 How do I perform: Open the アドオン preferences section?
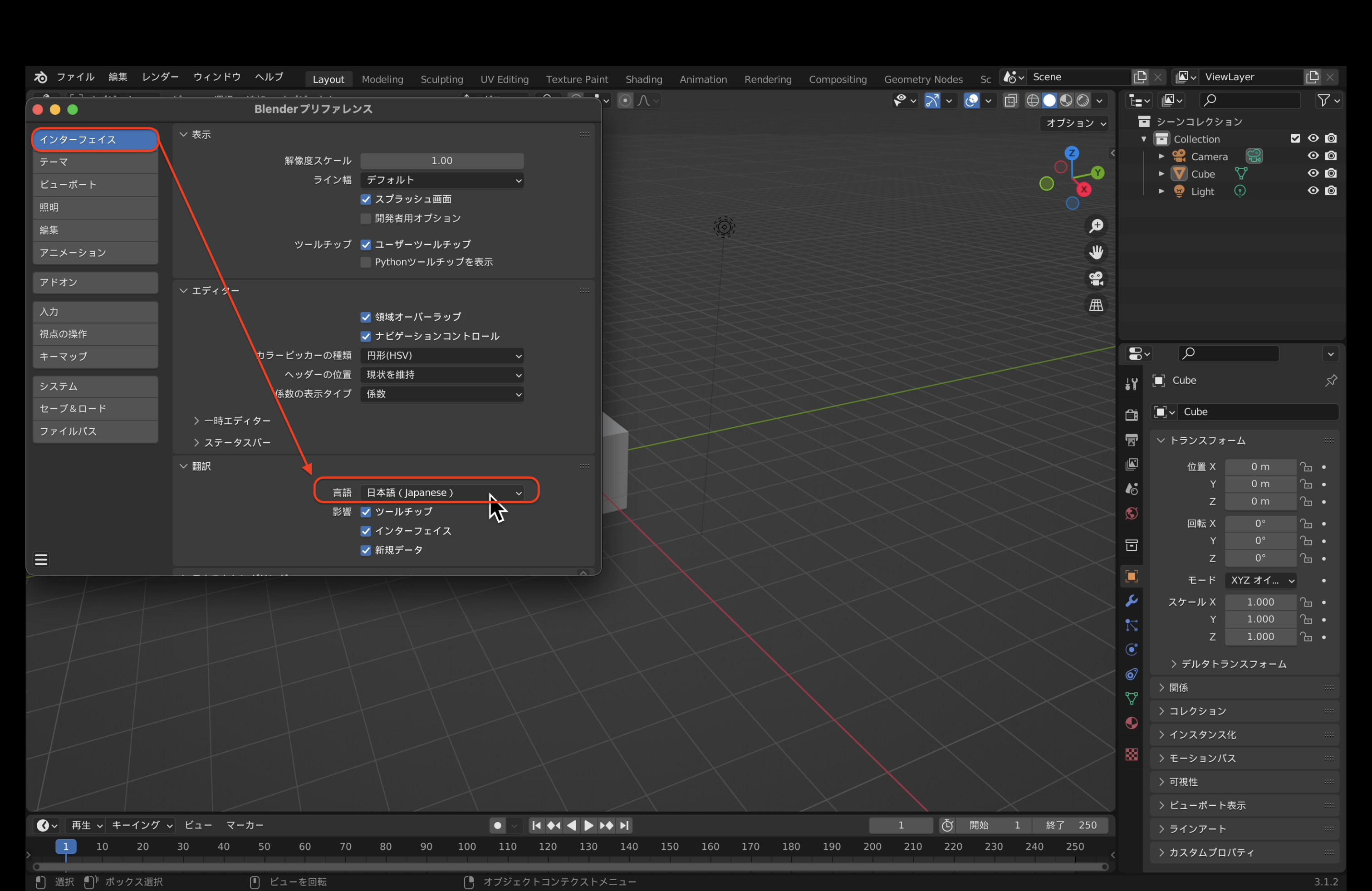click(96, 282)
